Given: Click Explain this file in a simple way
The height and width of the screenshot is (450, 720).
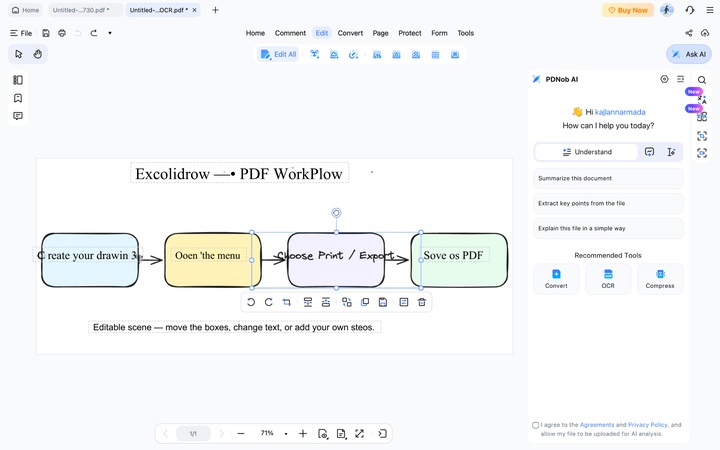Looking at the screenshot, I should pyautogui.click(x=608, y=228).
